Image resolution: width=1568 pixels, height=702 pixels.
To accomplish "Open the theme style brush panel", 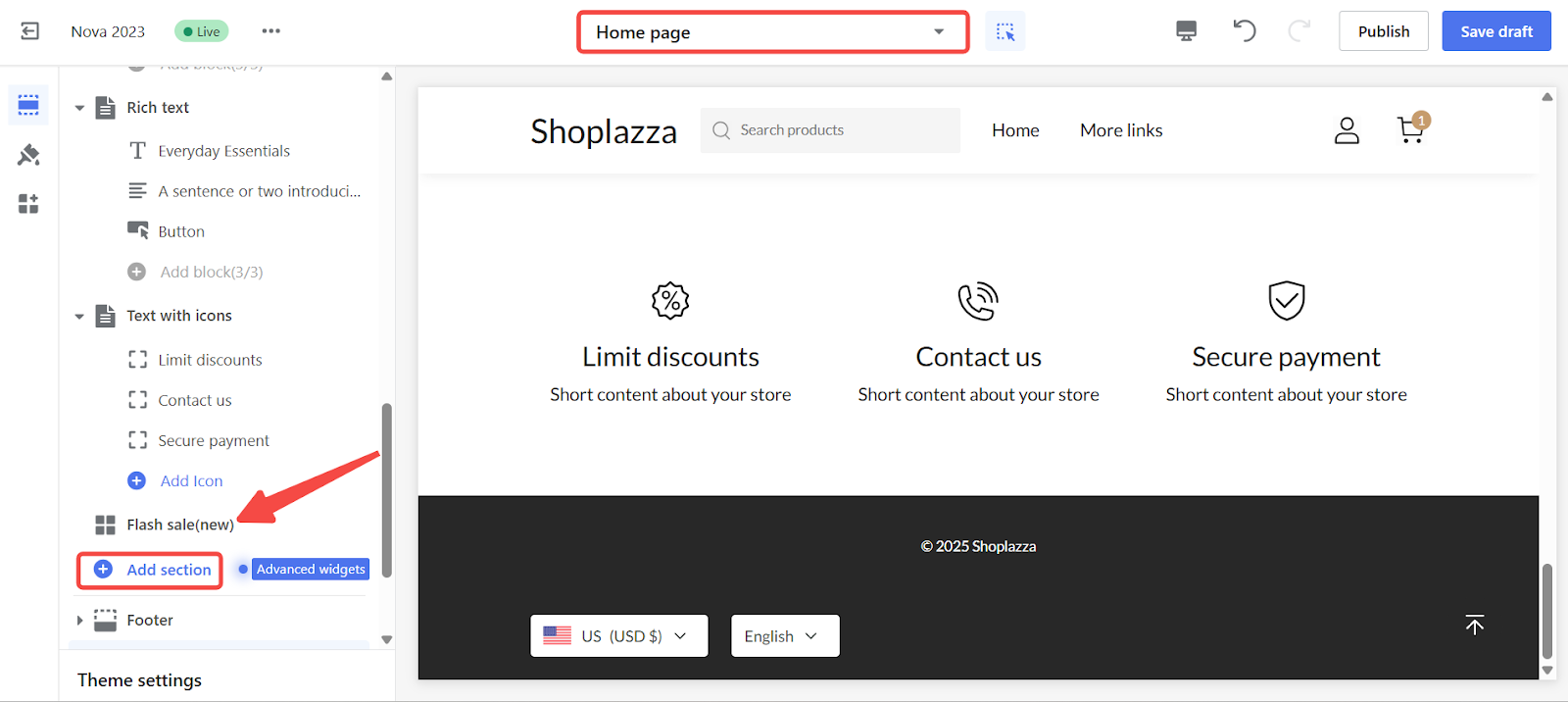I will [28, 154].
